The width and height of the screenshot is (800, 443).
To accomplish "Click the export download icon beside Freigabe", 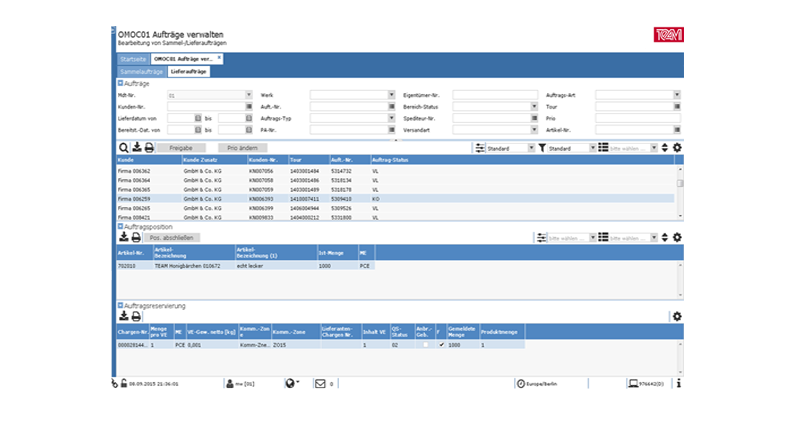I will pos(137,147).
